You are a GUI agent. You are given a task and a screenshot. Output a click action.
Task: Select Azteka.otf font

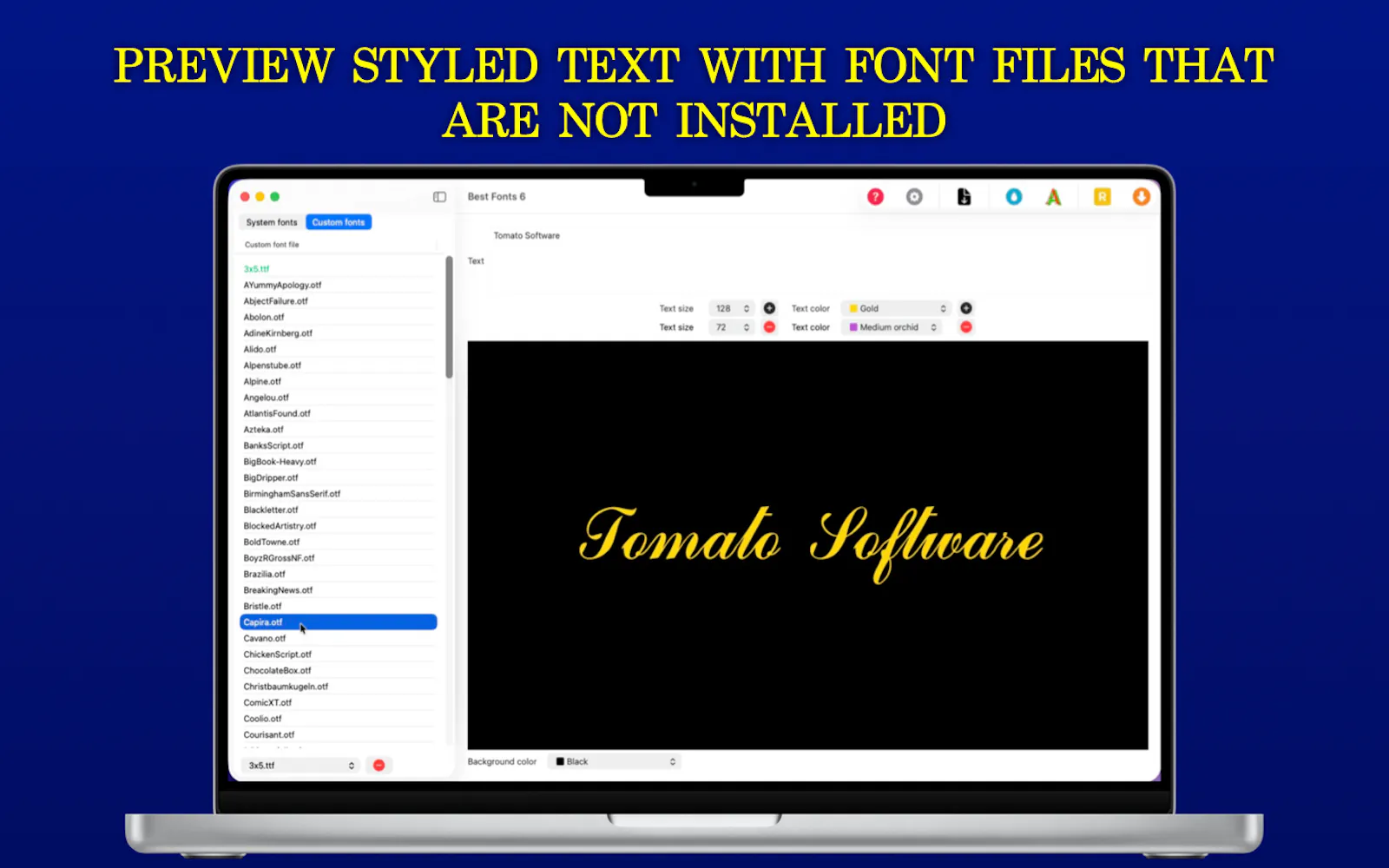(338, 430)
